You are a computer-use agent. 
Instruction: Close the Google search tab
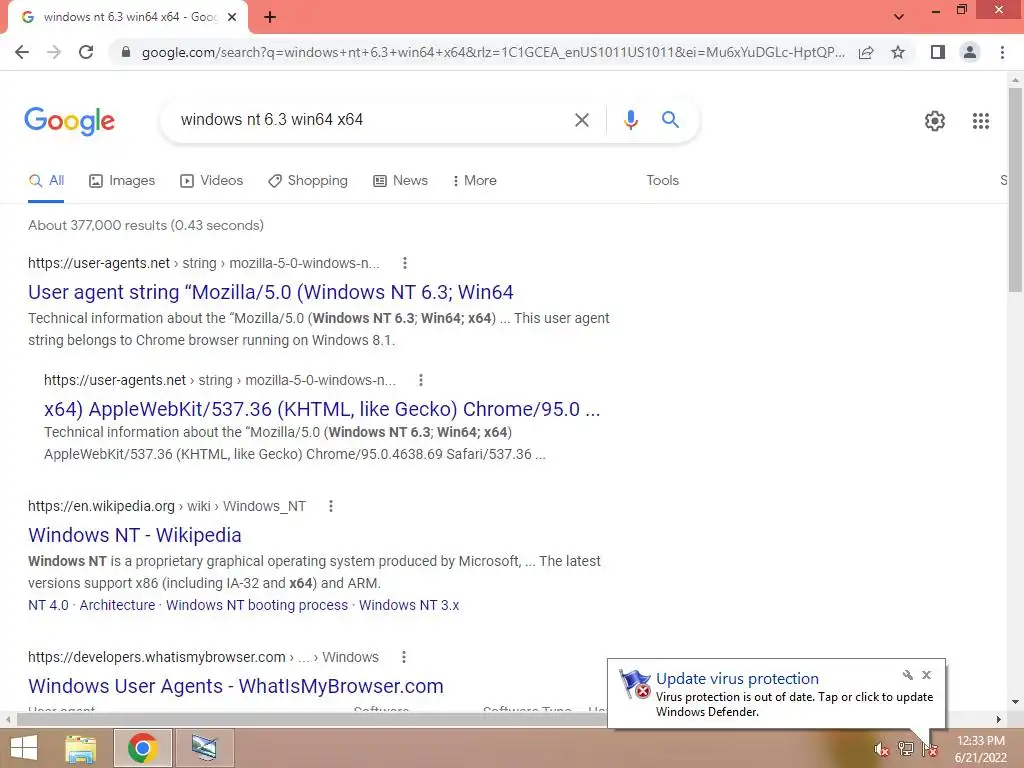pos(232,18)
